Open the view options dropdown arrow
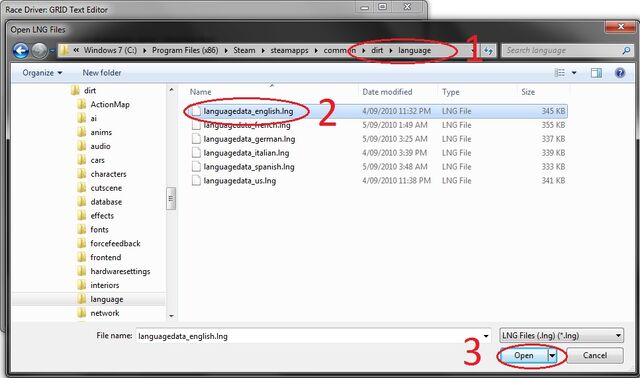Screen dimensions: 640x378 pyautogui.click(x=574, y=73)
